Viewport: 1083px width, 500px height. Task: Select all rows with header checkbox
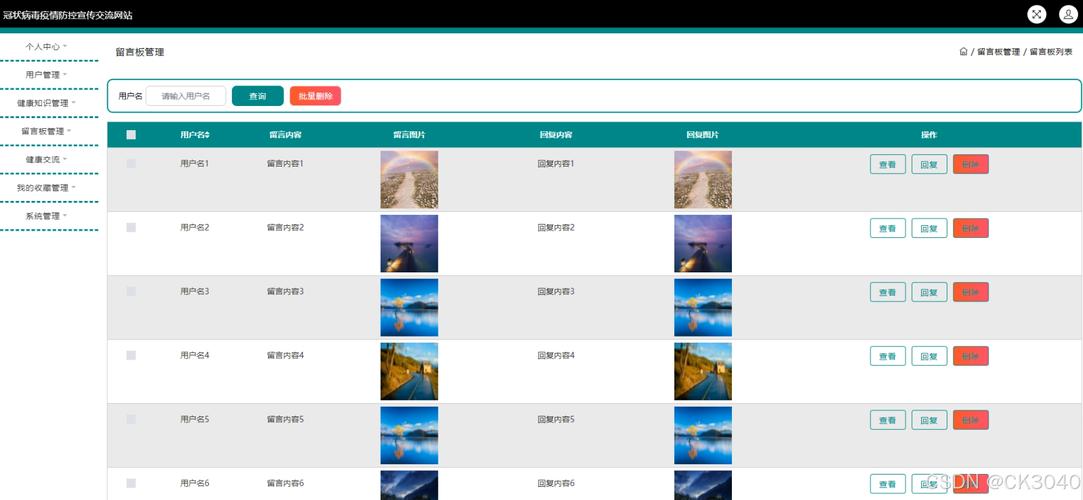(x=131, y=135)
